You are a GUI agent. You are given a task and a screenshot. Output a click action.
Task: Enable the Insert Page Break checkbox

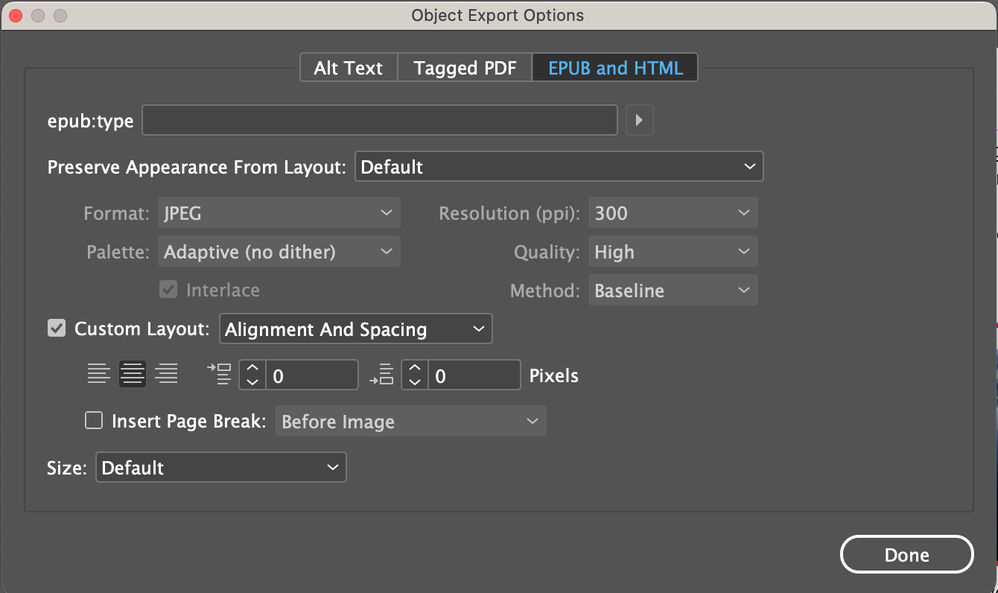[x=94, y=421]
